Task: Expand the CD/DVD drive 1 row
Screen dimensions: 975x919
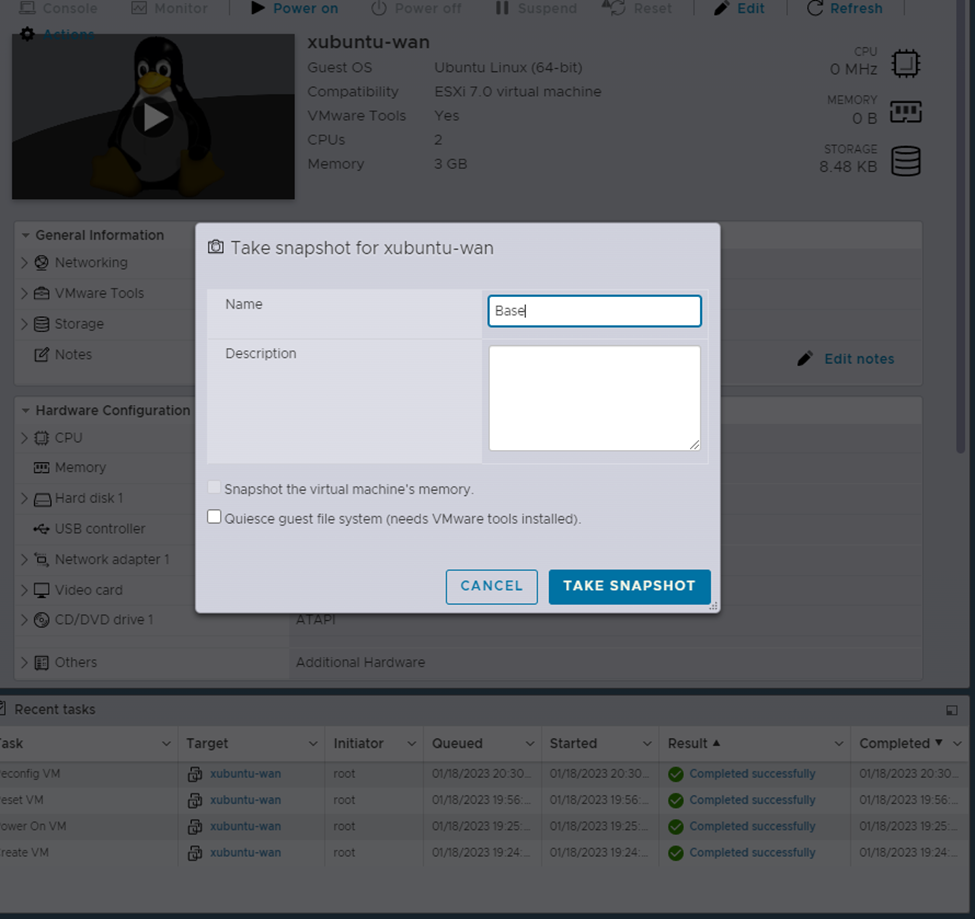Action: click(x=24, y=619)
